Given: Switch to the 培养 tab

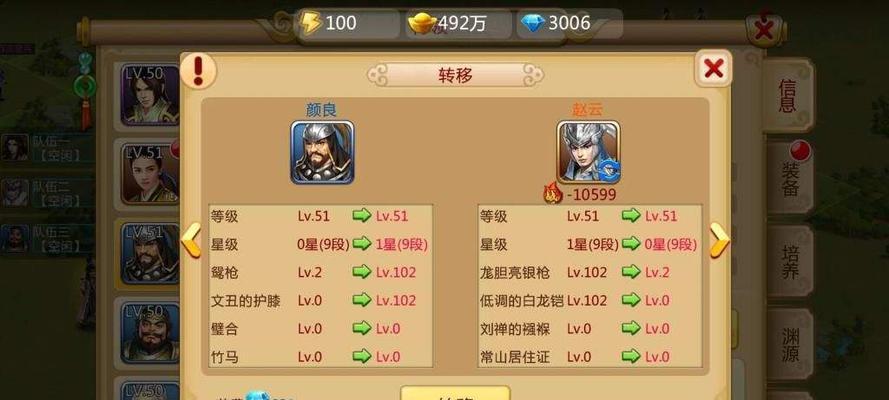Looking at the screenshot, I should (790, 261).
